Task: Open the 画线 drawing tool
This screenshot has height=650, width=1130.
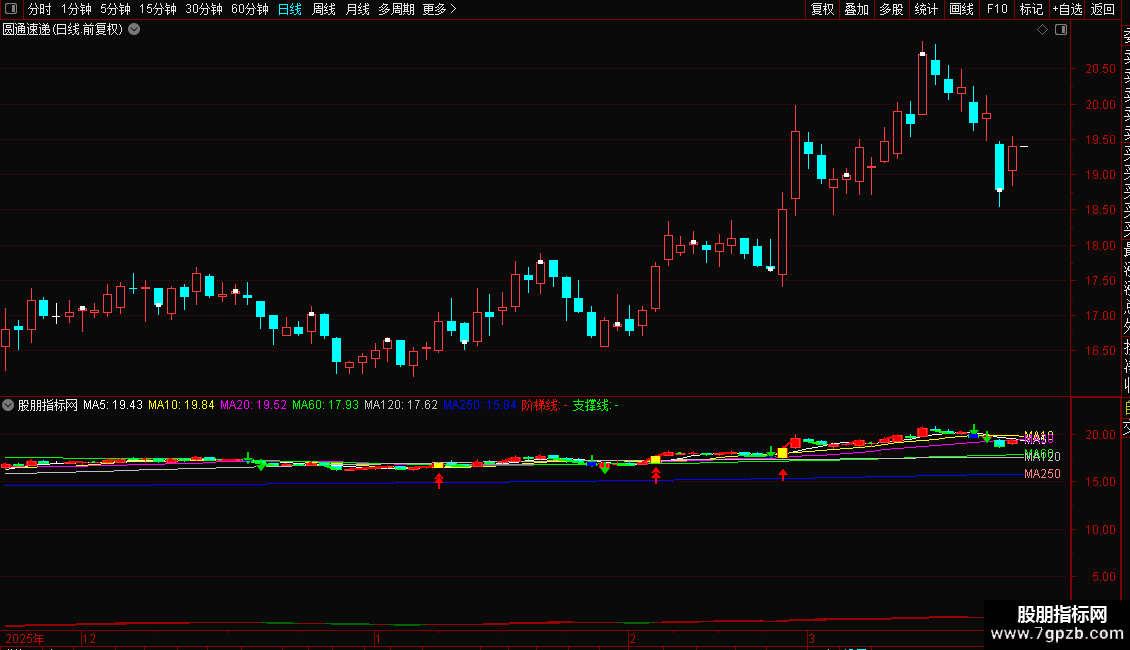Action: [961, 9]
